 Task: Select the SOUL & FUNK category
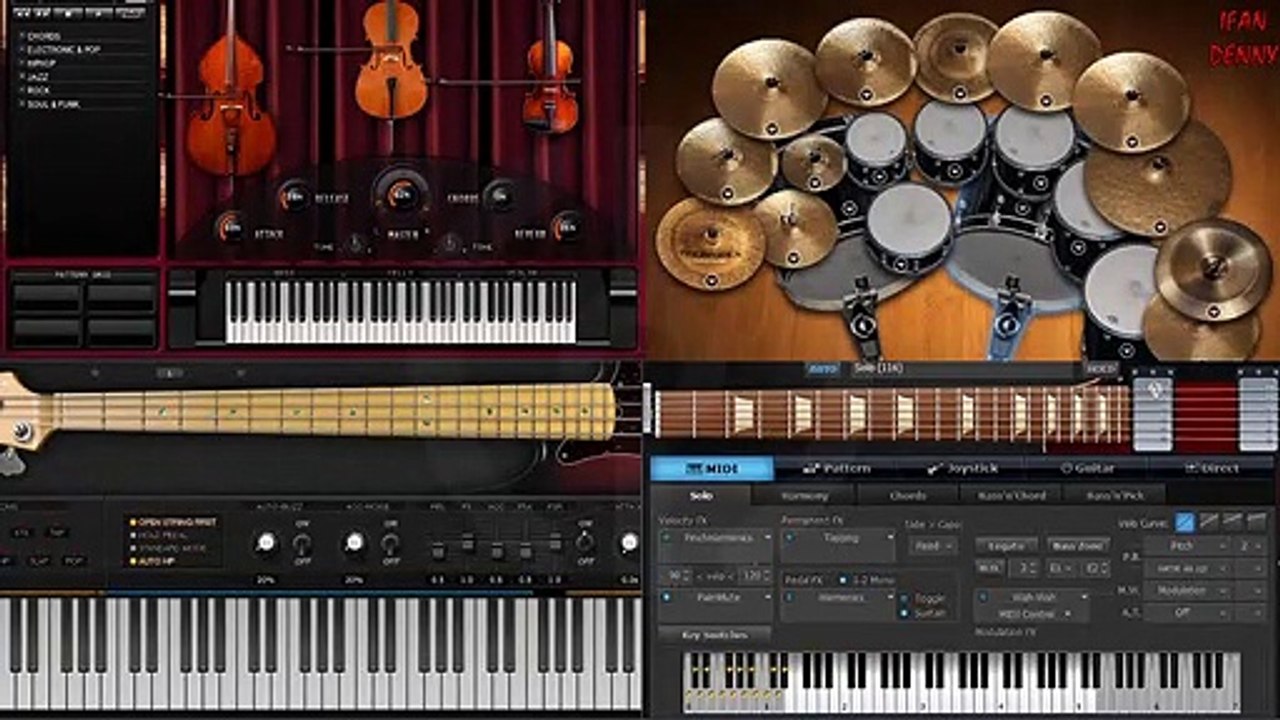click(x=55, y=104)
